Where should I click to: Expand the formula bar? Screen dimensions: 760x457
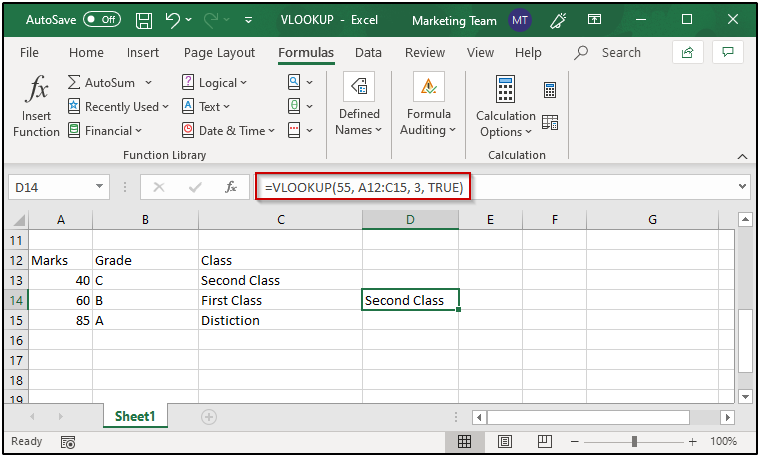[x=742, y=186]
